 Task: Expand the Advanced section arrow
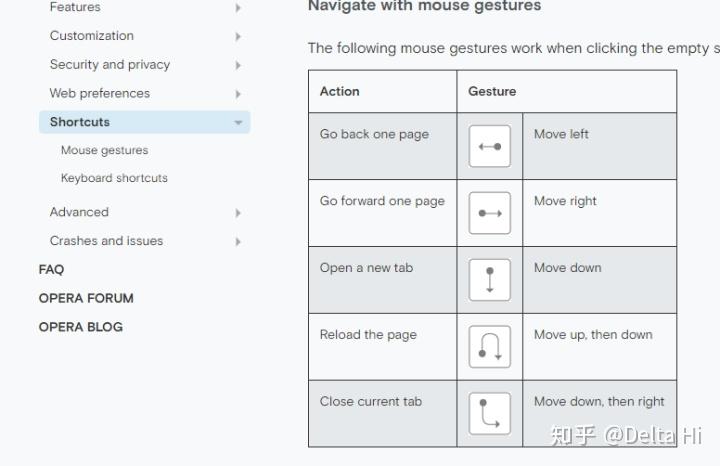pos(238,213)
